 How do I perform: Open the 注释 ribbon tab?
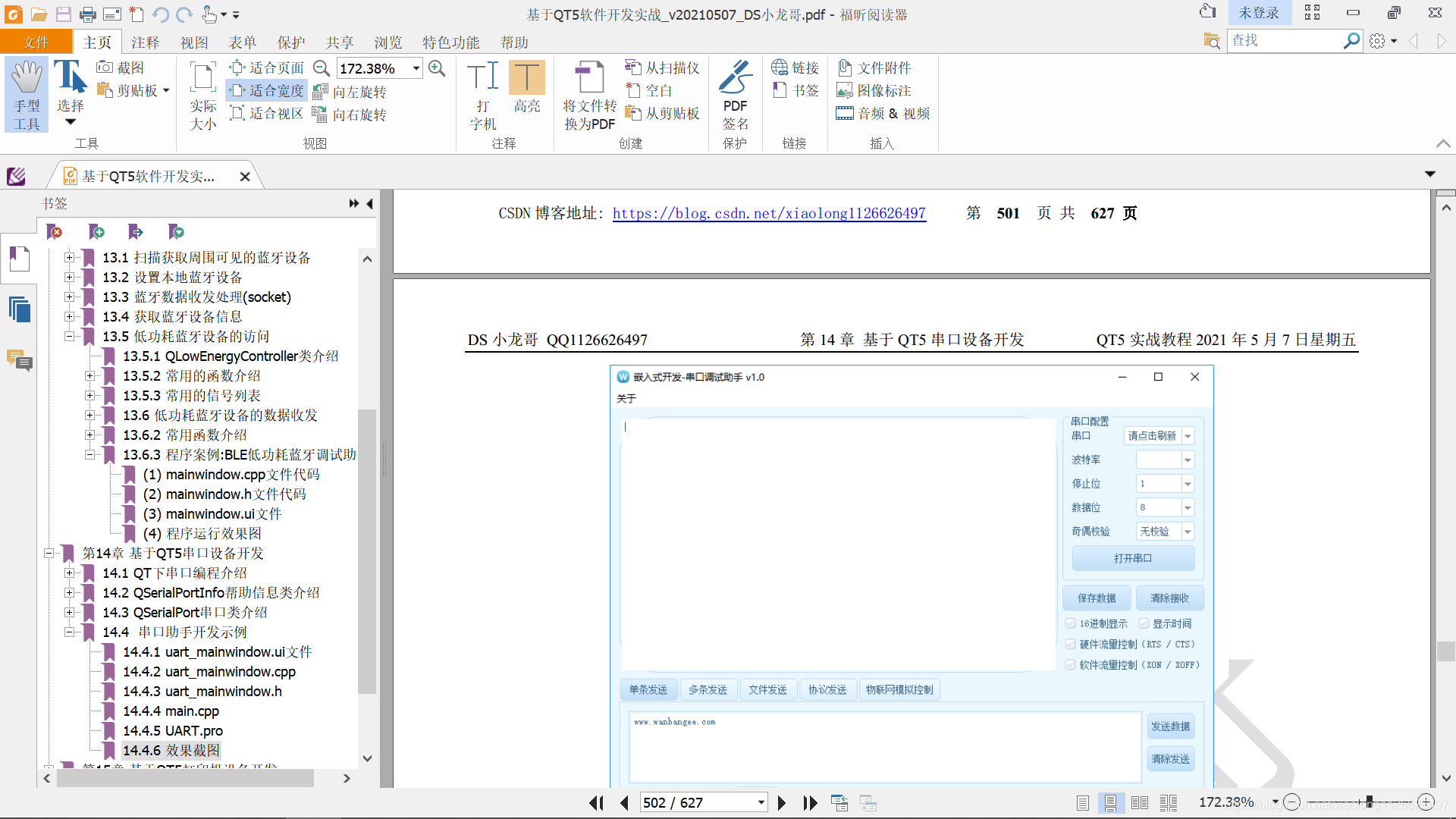click(x=145, y=42)
